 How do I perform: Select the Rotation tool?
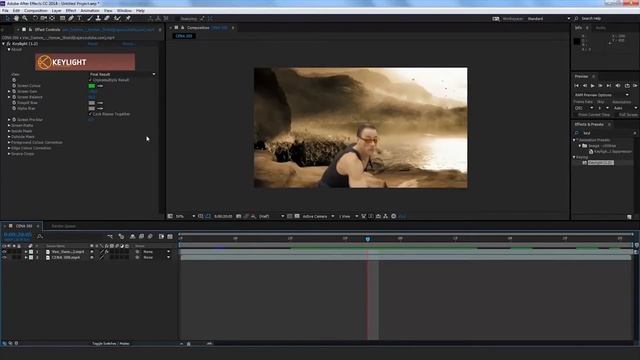pyautogui.click(x=36, y=18)
